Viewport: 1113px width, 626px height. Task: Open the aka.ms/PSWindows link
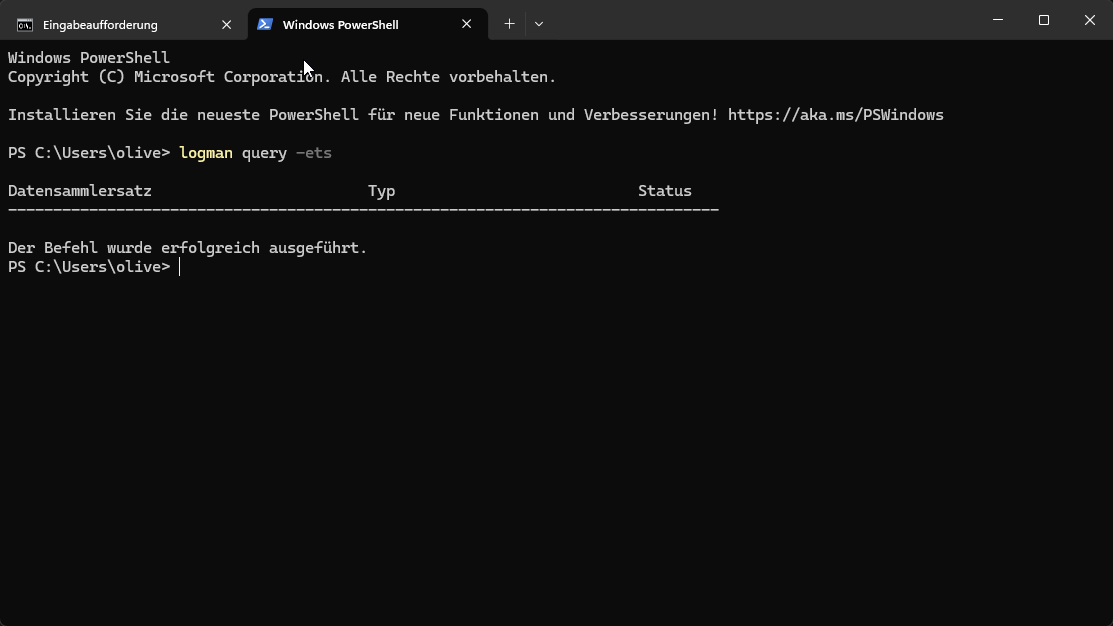pos(835,115)
